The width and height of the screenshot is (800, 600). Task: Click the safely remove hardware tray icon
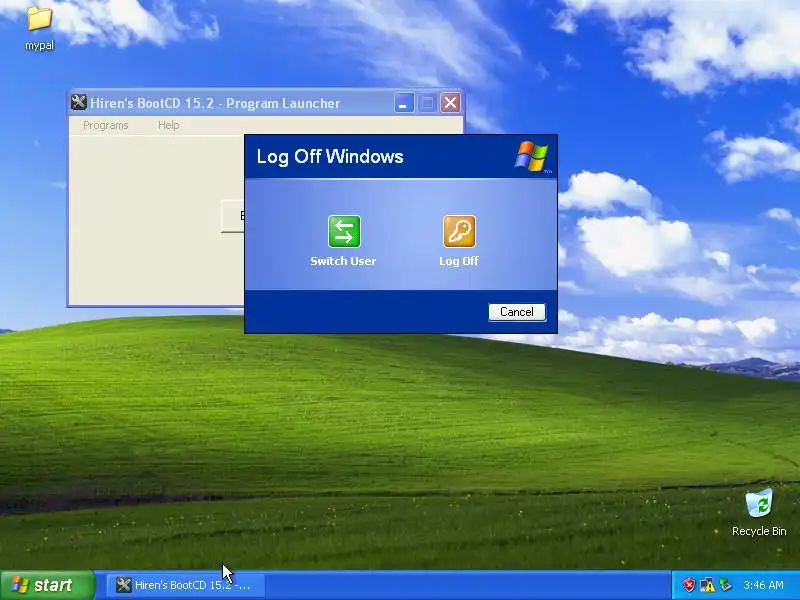(725, 585)
